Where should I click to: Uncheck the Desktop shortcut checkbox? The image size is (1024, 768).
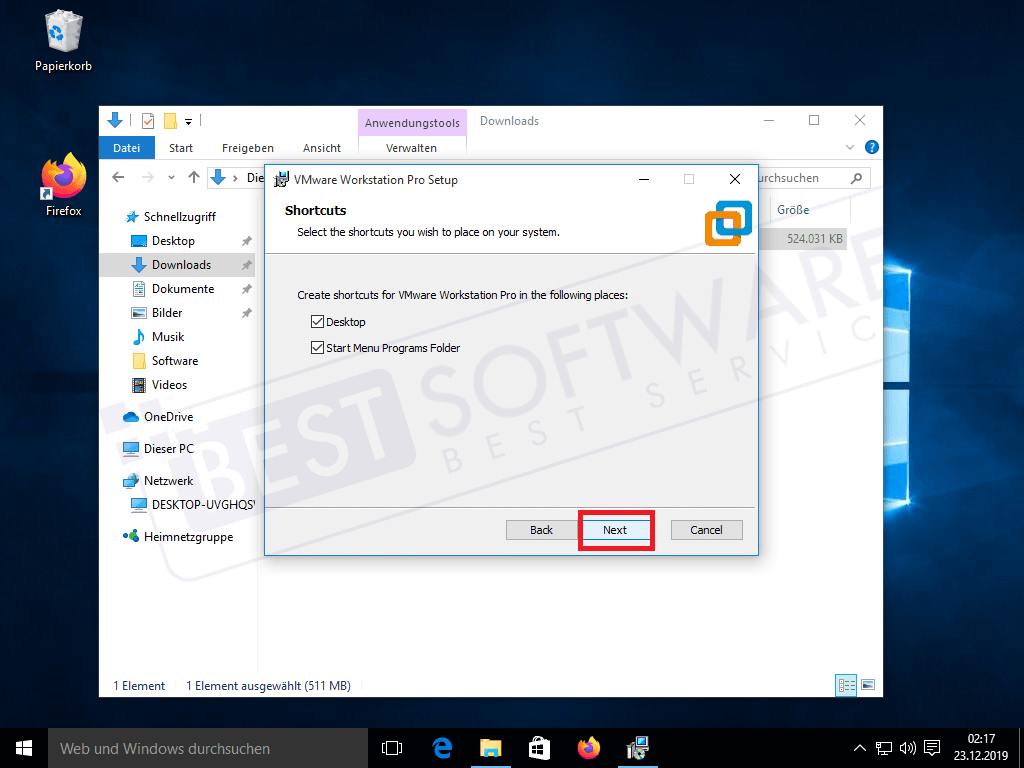click(318, 321)
